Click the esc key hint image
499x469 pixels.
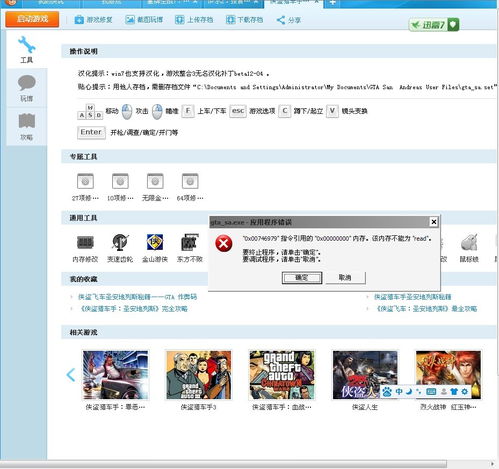pyautogui.click(x=238, y=111)
